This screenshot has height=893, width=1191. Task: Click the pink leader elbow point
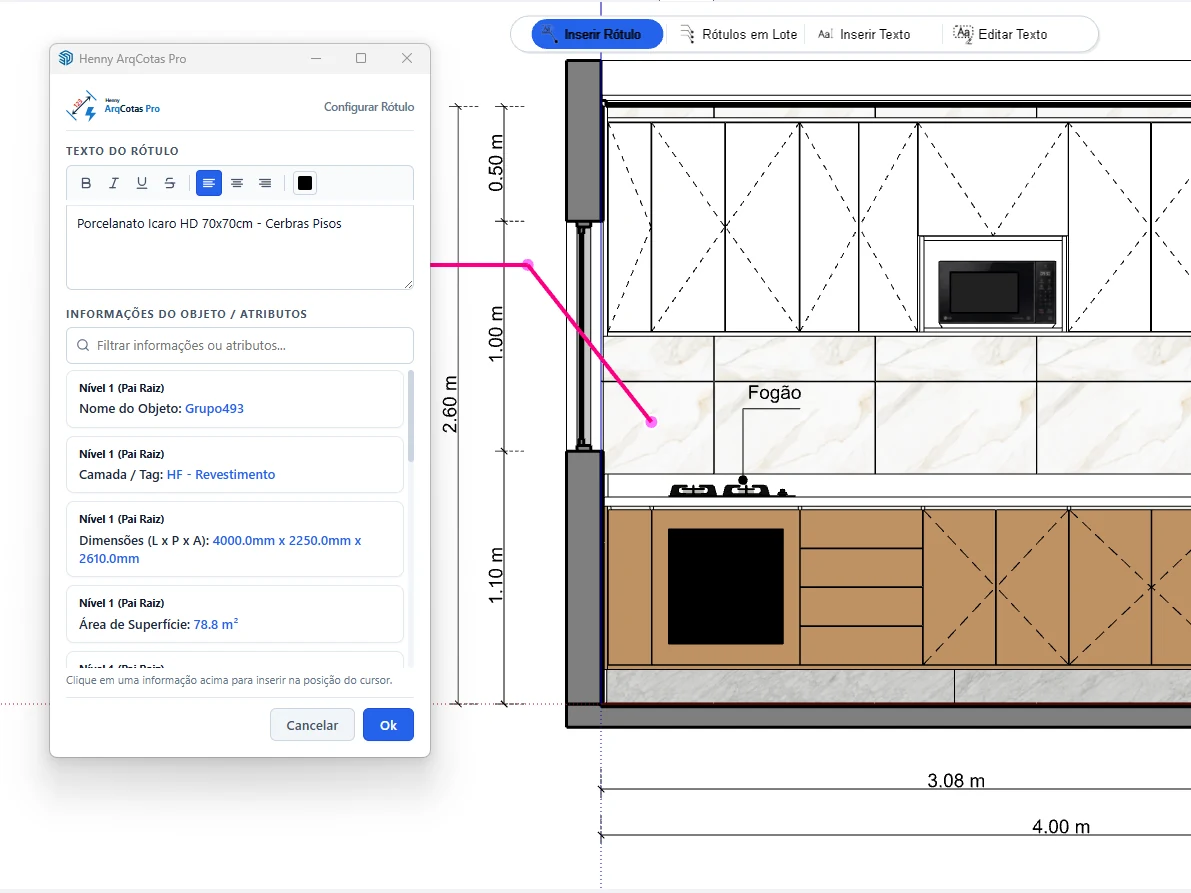[x=528, y=265]
